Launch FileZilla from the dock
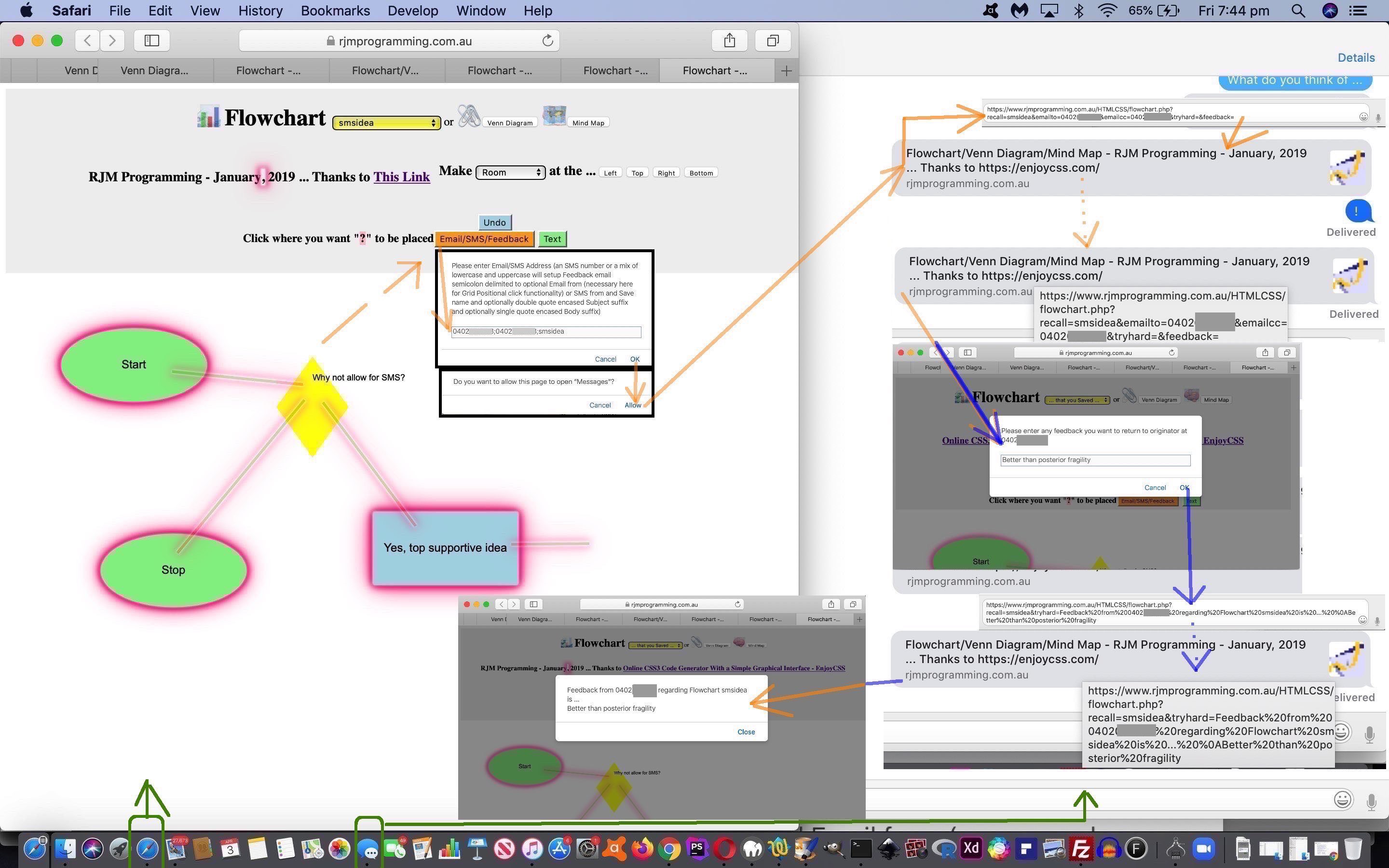This screenshot has width=1389, height=868. (x=1081, y=849)
